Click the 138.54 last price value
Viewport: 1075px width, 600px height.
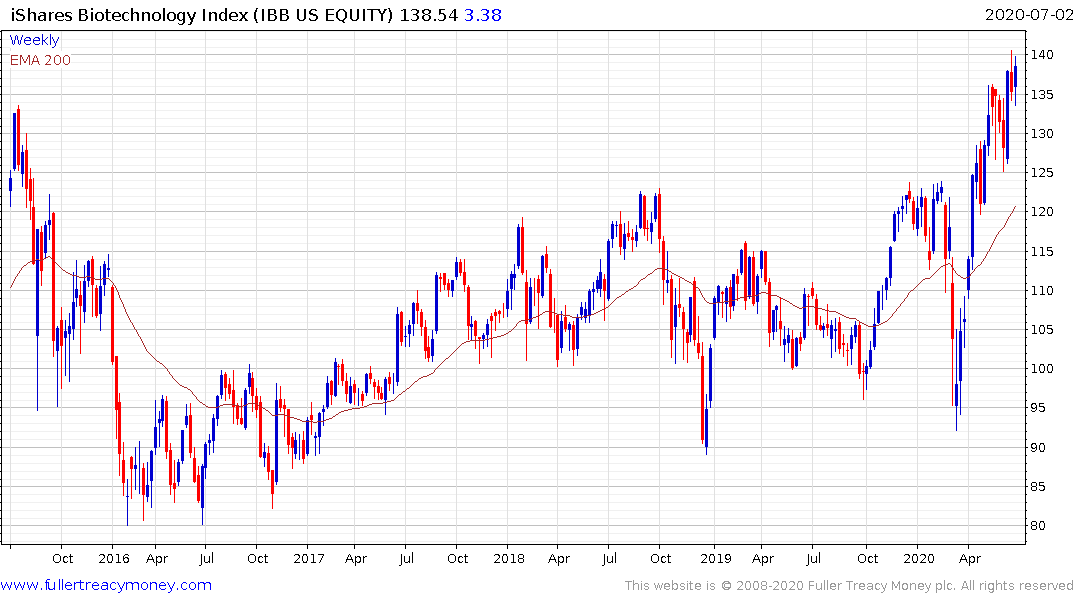pos(428,15)
